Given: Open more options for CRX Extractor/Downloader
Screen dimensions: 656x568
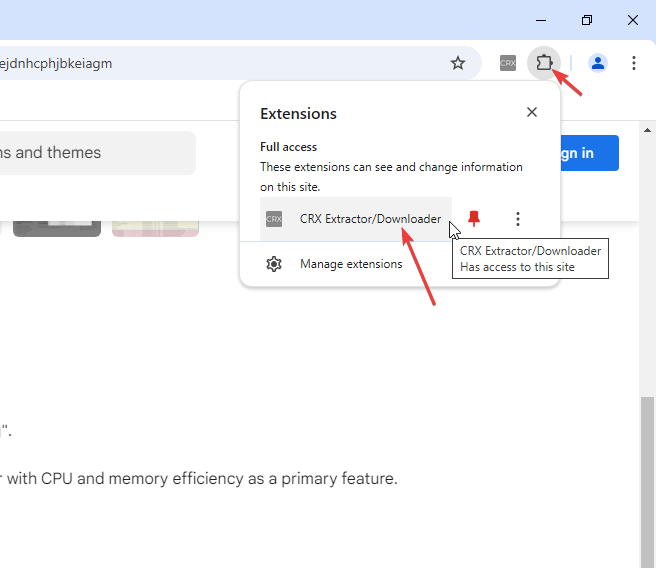Looking at the screenshot, I should click(x=518, y=219).
